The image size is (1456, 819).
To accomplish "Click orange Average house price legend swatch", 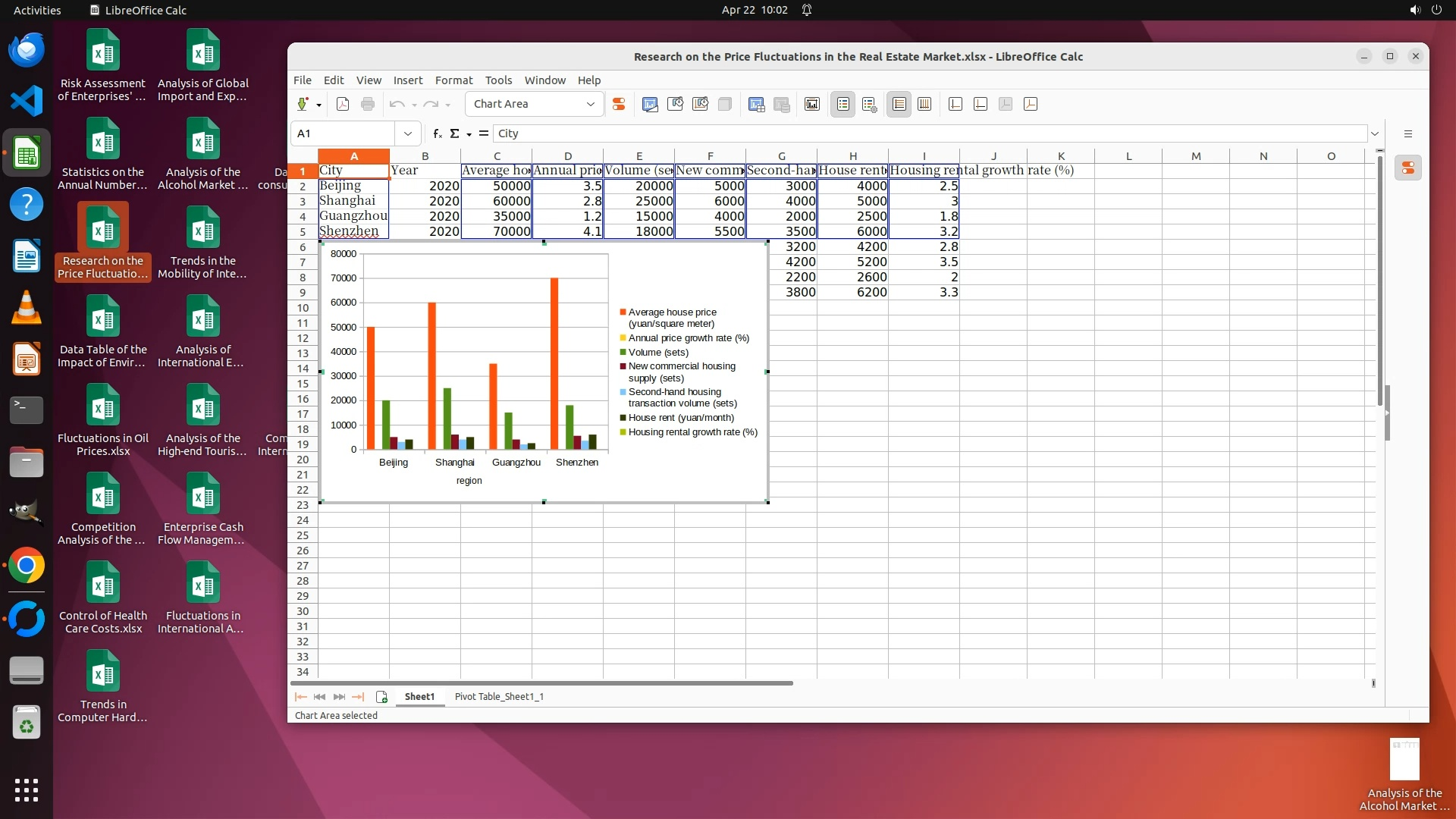I will pos(623,312).
